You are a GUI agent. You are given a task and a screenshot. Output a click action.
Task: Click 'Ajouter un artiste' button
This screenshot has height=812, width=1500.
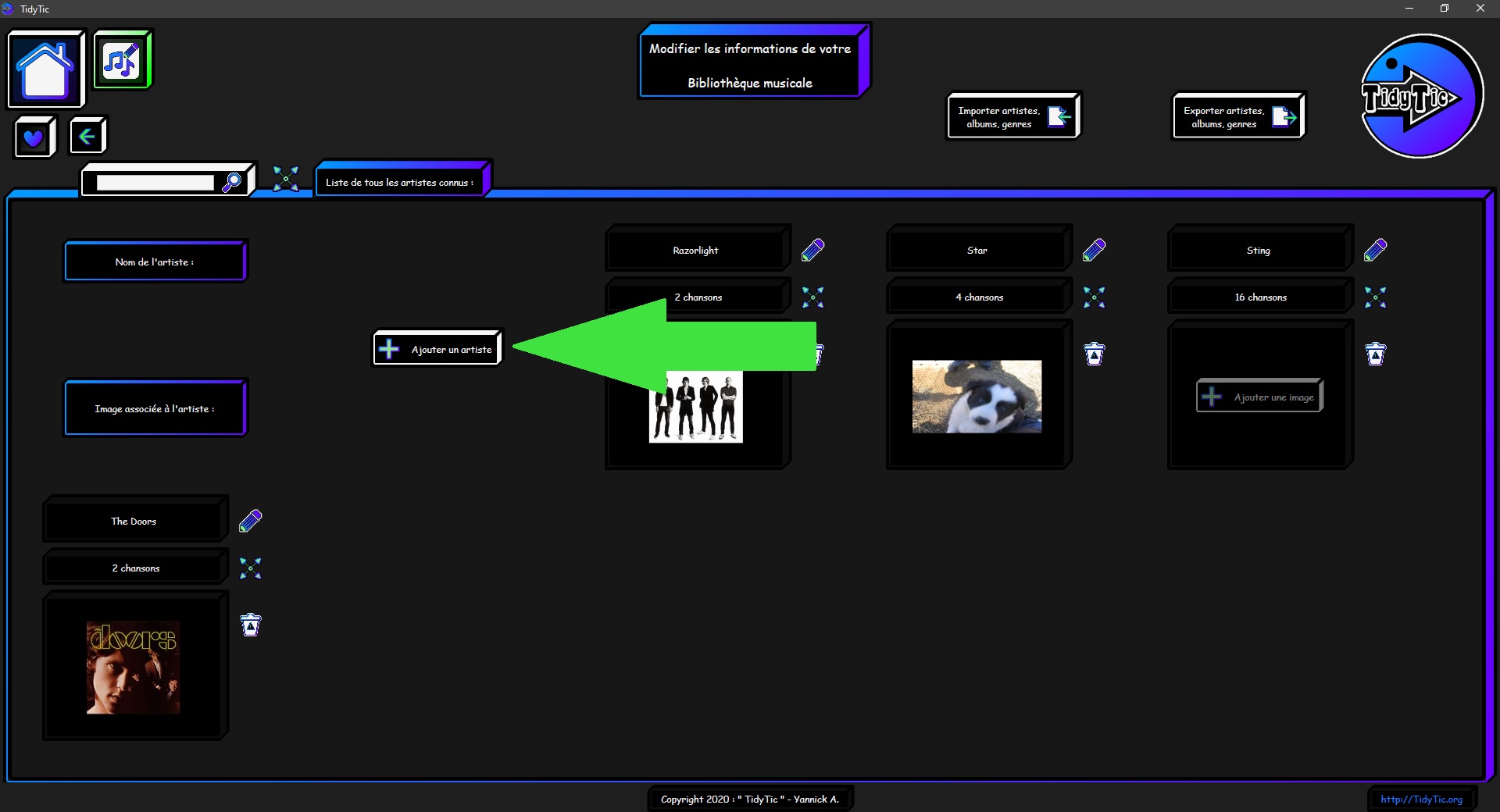click(x=437, y=349)
